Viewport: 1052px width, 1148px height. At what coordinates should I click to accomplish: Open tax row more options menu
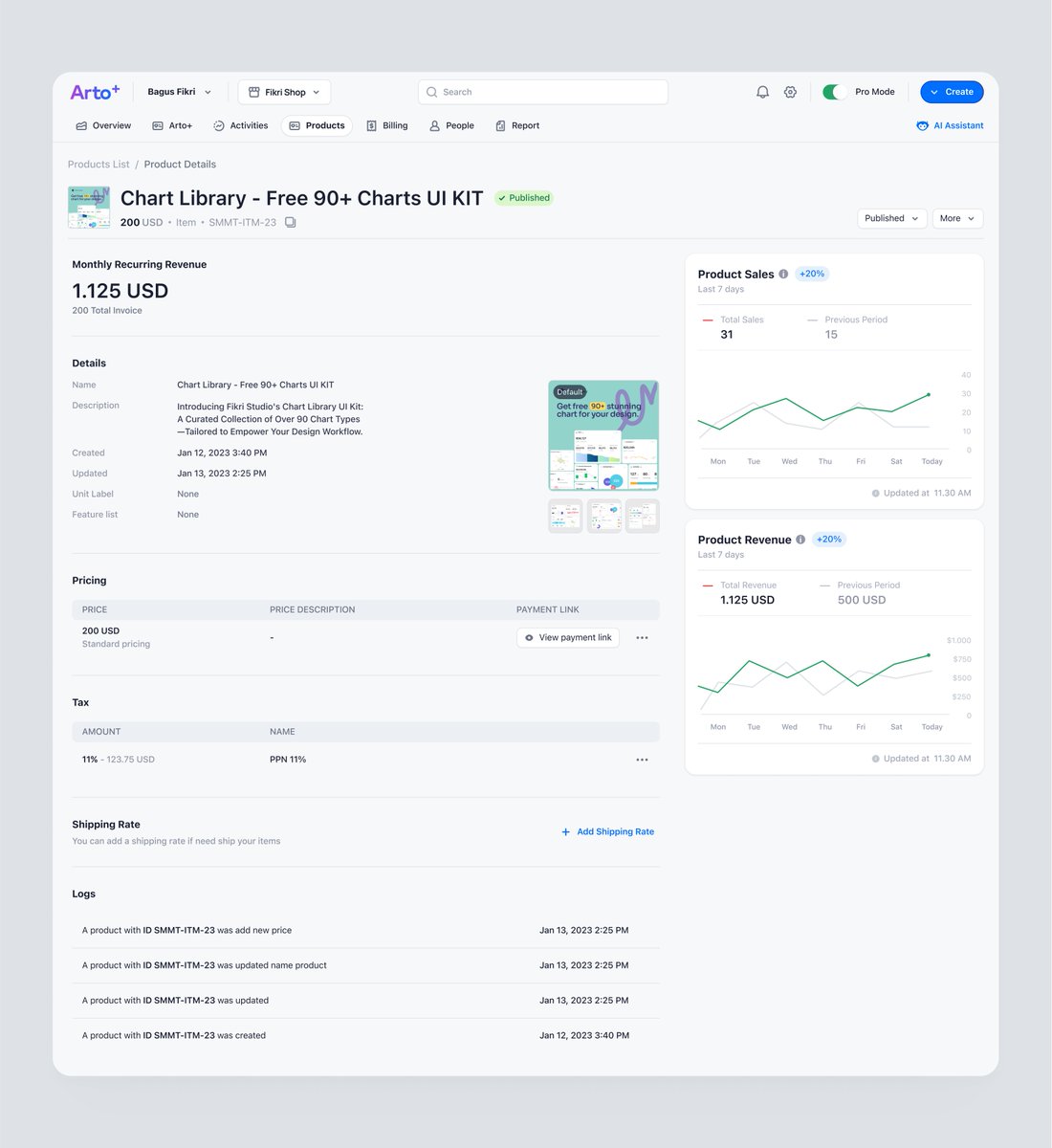tap(642, 760)
